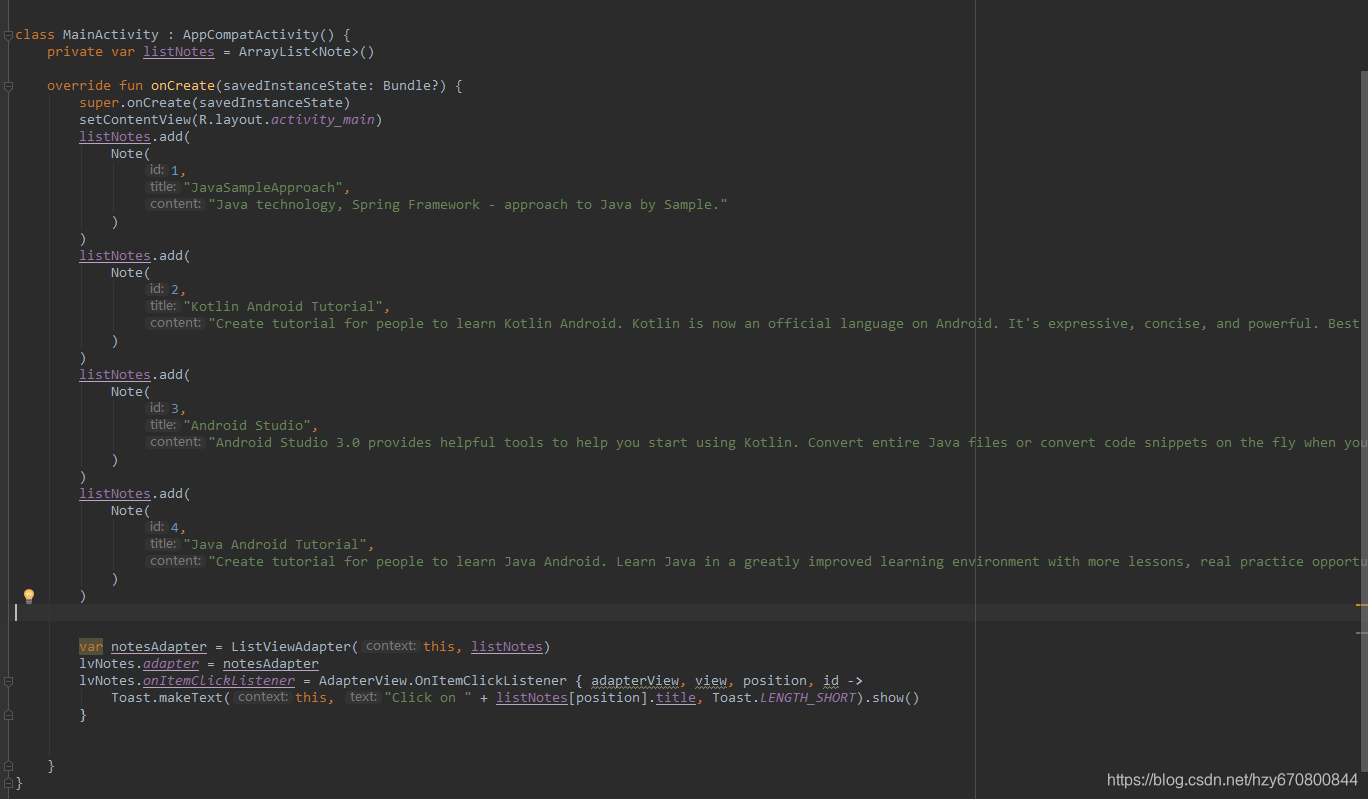Screen dimensions: 1368x799
Task: Click listNotes[position] in the Toast line
Action: [x=572, y=698]
